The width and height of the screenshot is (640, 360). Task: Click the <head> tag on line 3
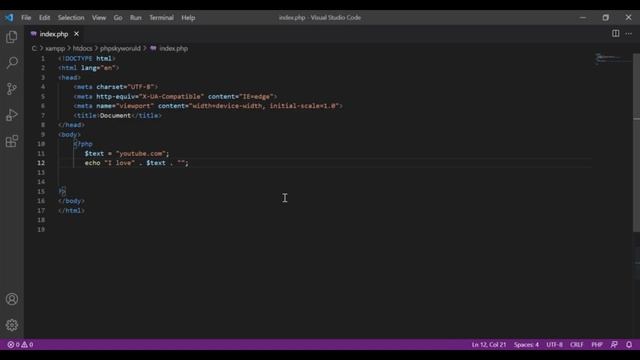coord(69,78)
